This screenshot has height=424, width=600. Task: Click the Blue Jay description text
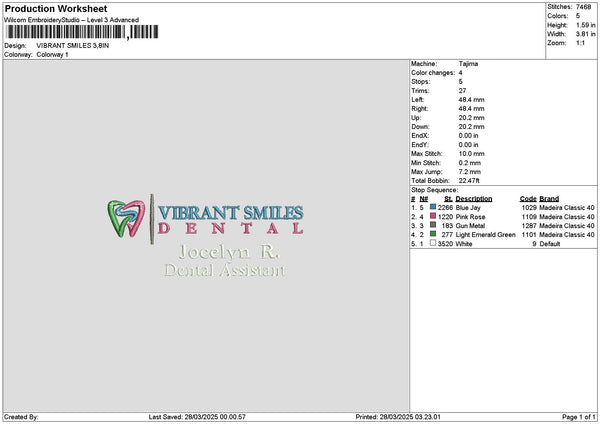pyautogui.click(x=468, y=208)
